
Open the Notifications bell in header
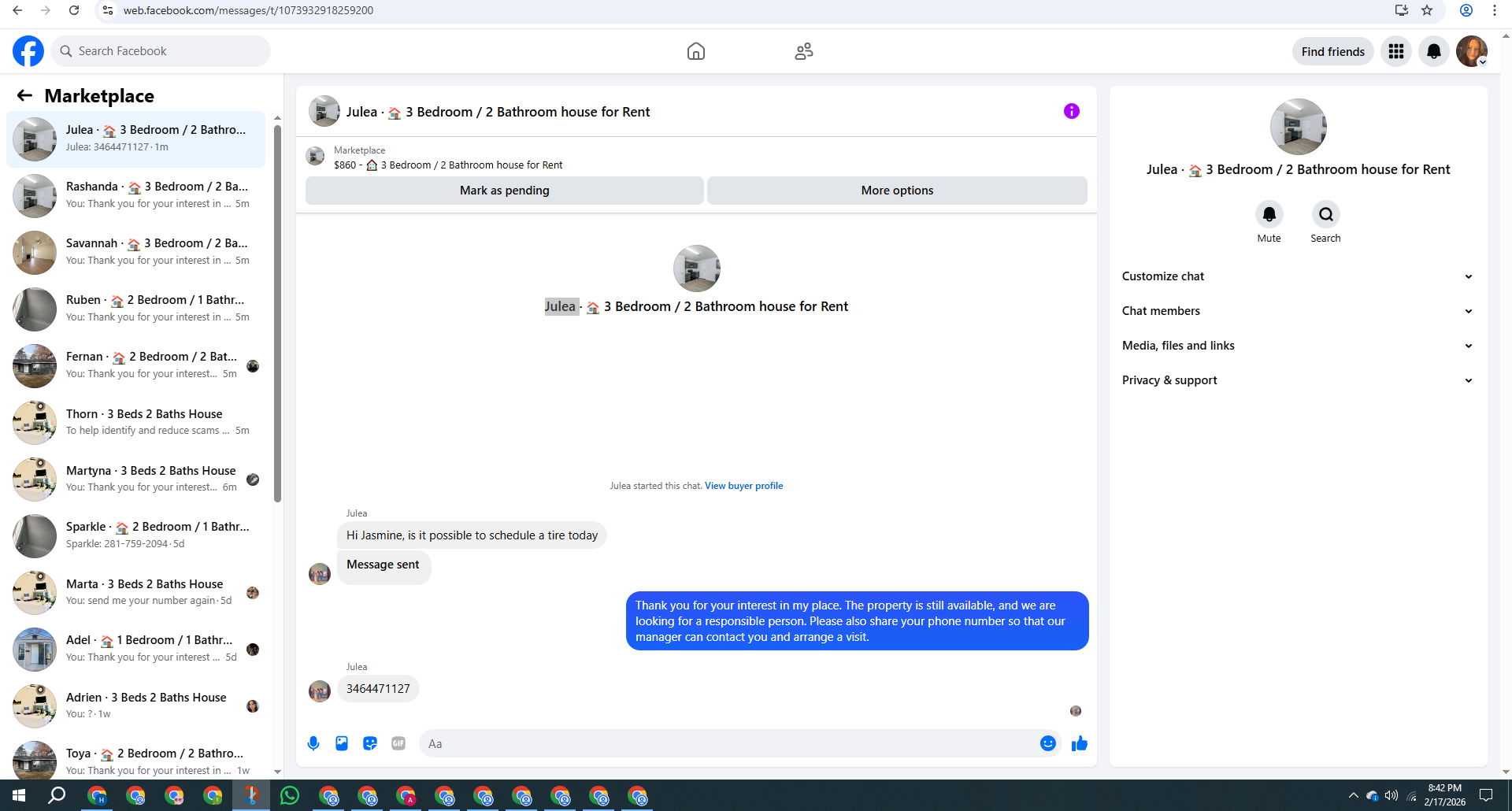(1433, 51)
